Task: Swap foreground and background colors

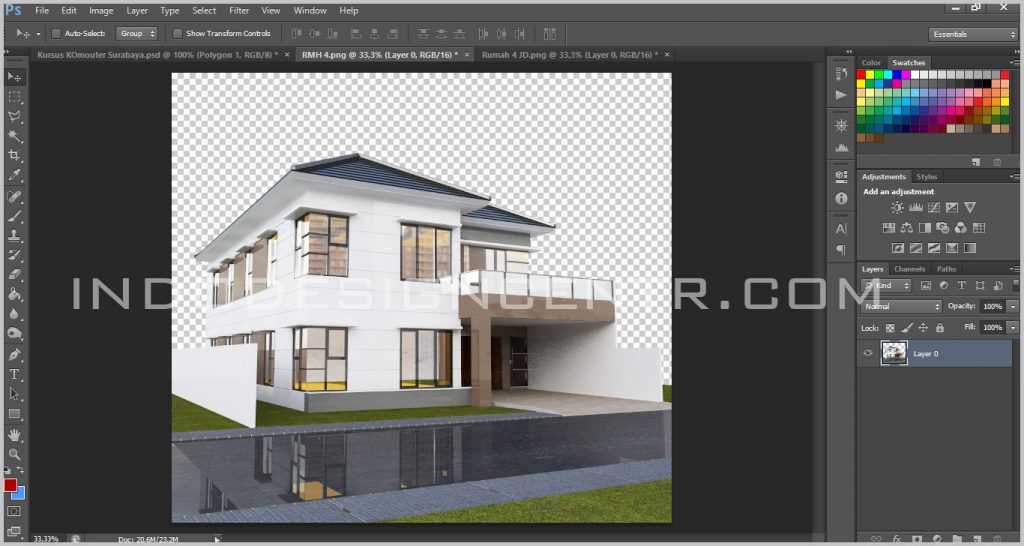Action: (20, 470)
